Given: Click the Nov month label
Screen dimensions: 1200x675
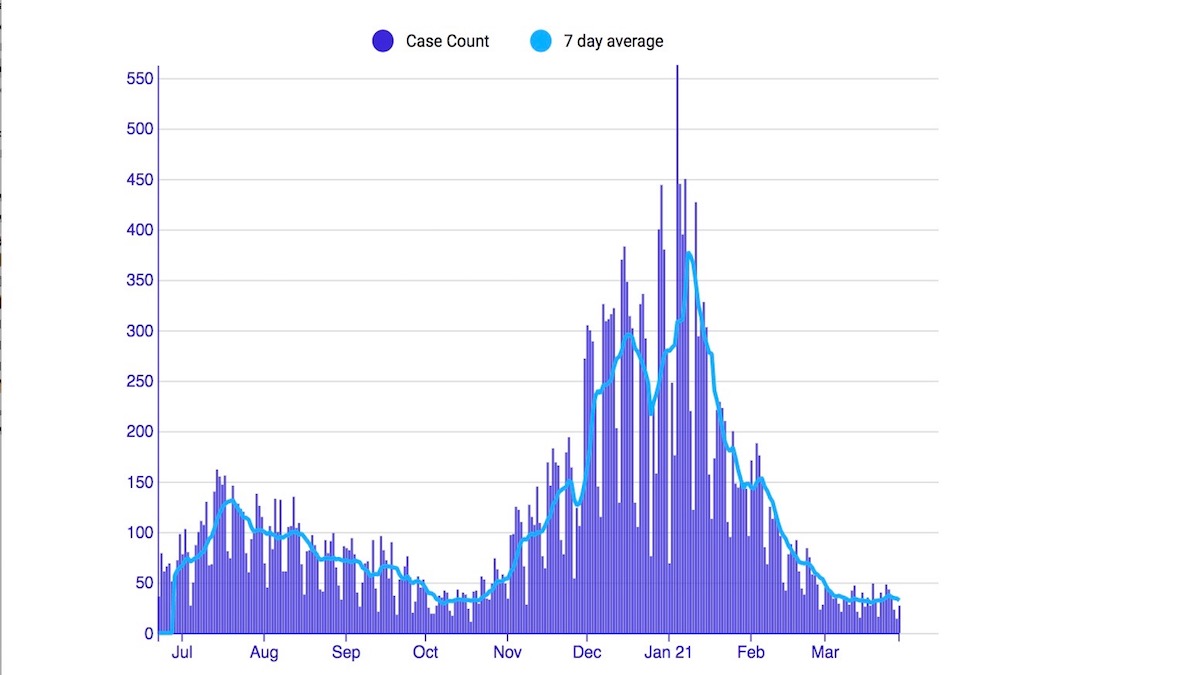Looking at the screenshot, I should click(507, 653).
